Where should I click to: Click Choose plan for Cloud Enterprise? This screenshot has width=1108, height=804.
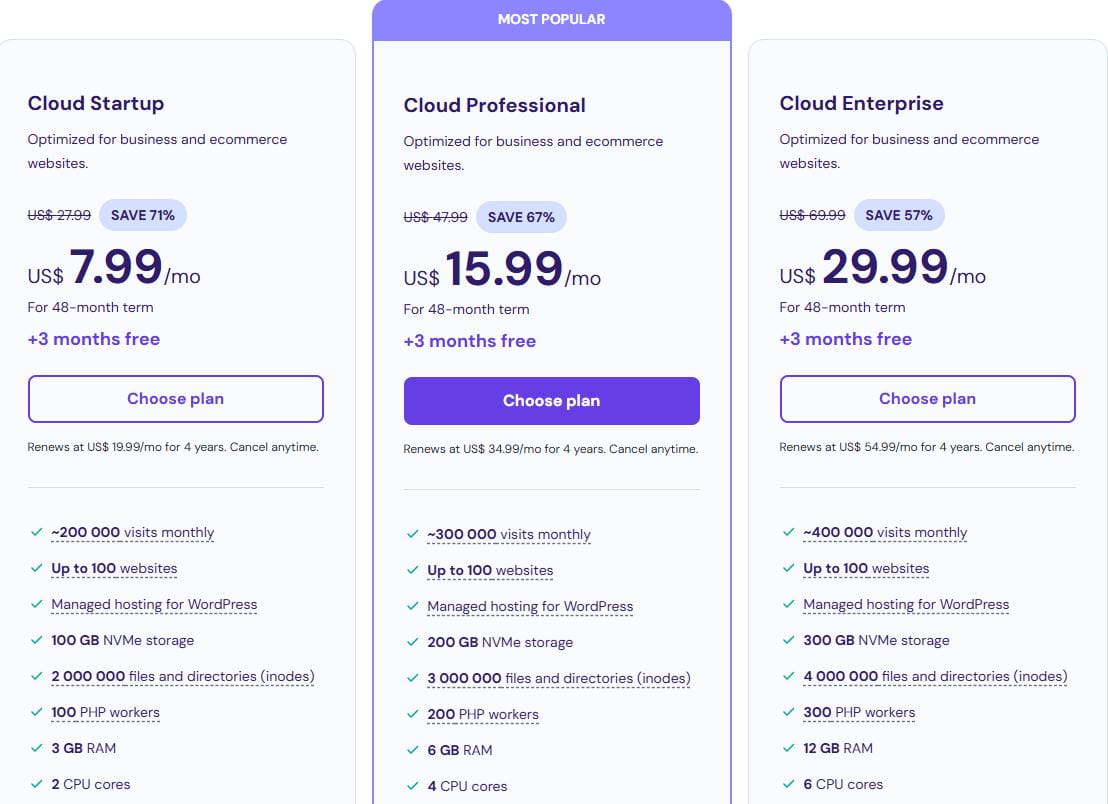927,399
